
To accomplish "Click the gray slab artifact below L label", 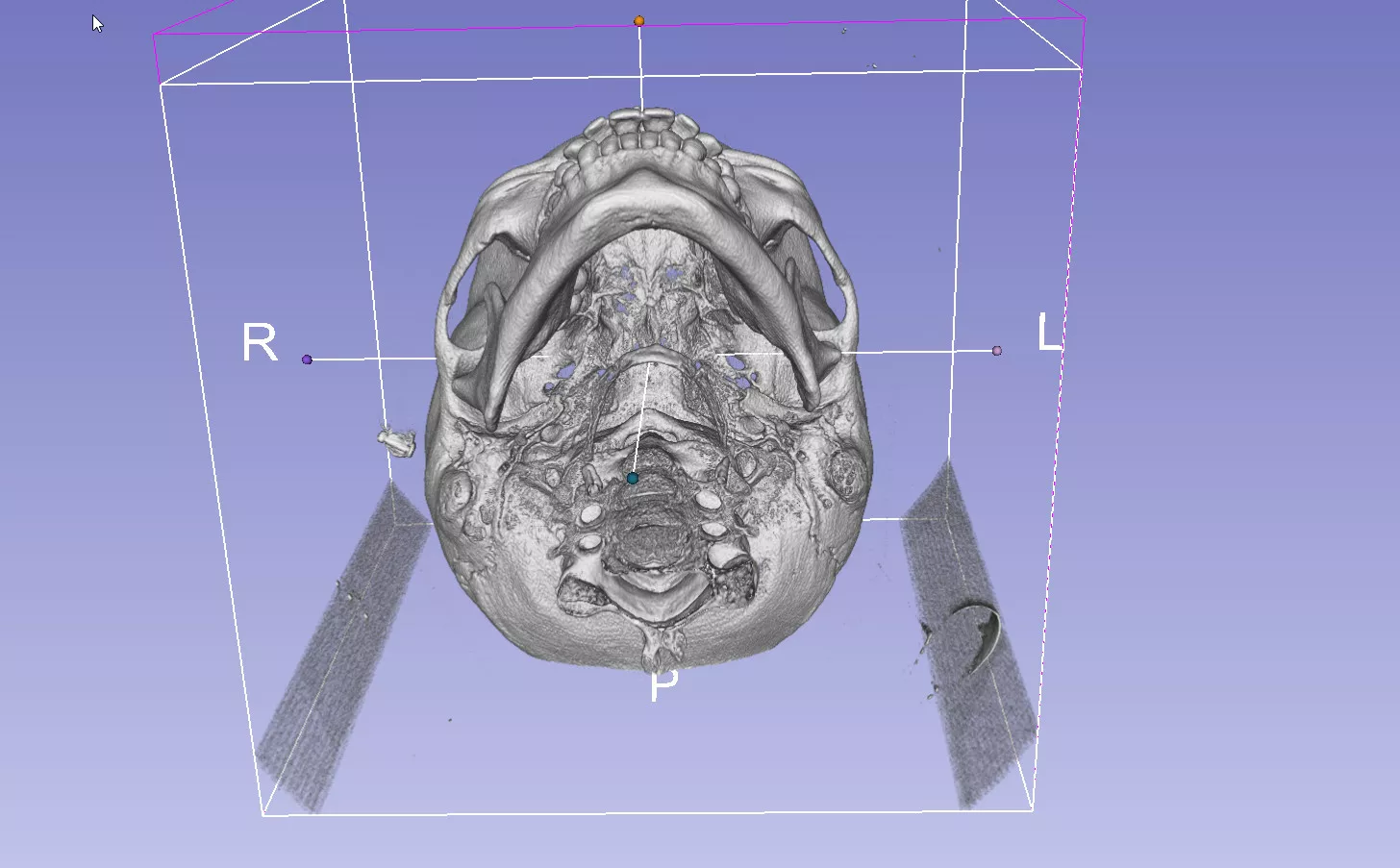I will 971,634.
